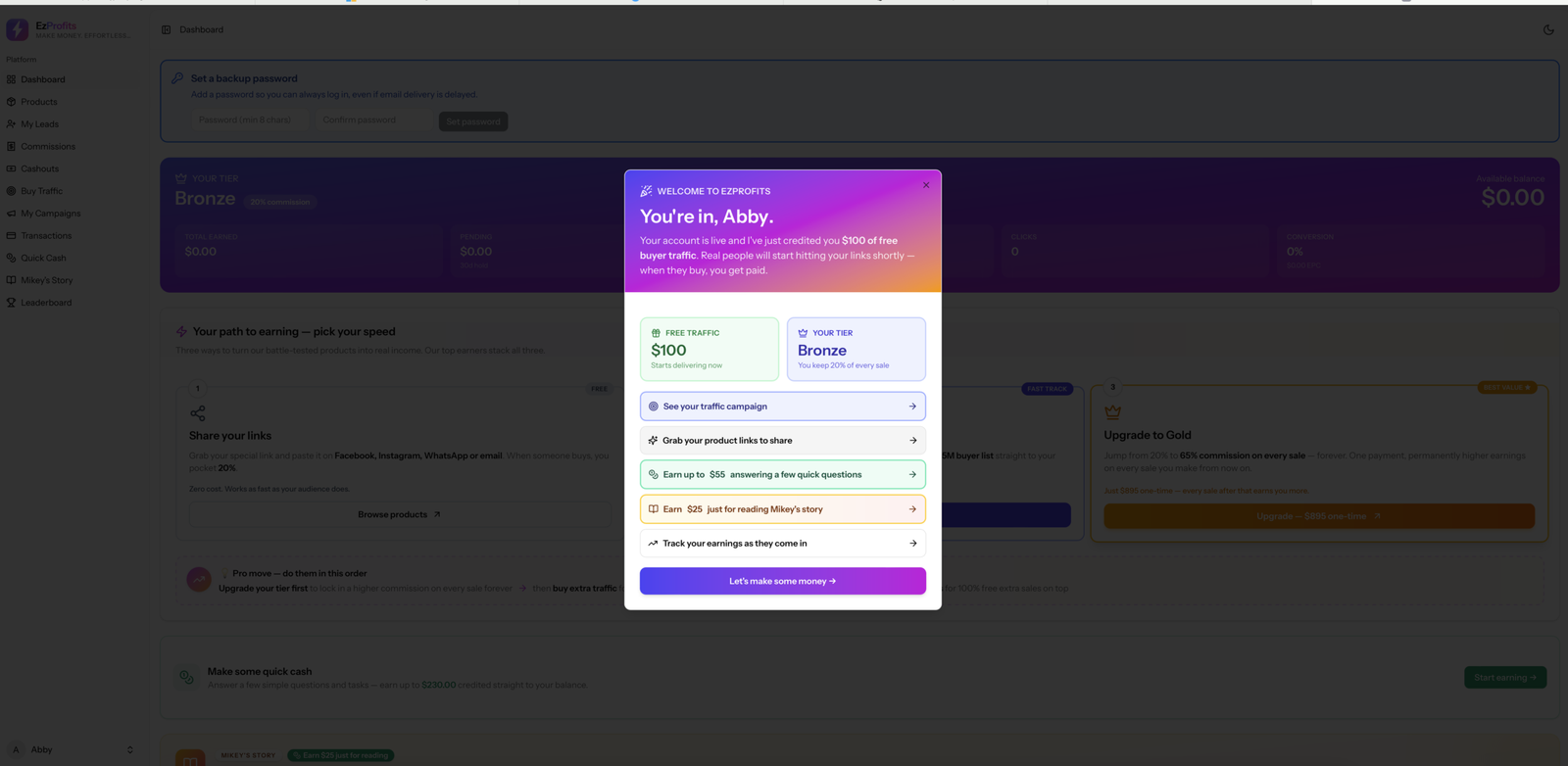Click the Set password button
This screenshot has width=1568, height=766.
pos(473,121)
